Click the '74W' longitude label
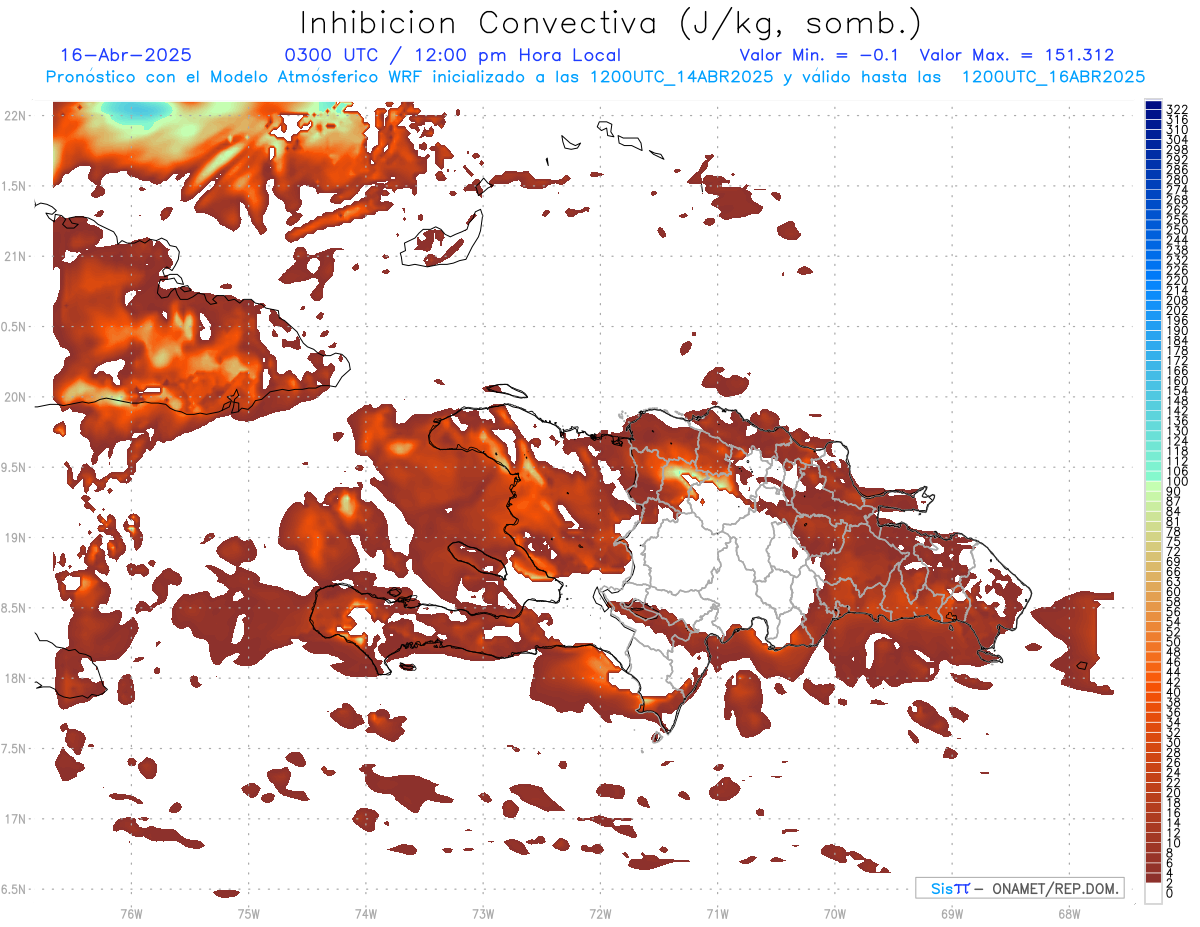Screen dimensions: 1200x927 366,913
